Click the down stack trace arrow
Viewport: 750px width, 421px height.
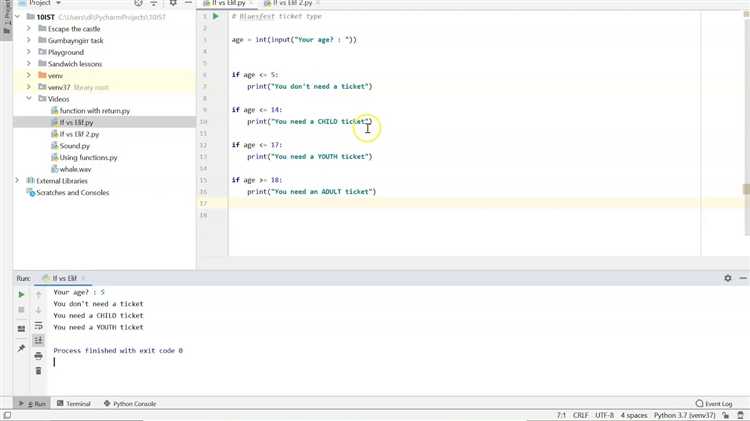pyautogui.click(x=38, y=310)
